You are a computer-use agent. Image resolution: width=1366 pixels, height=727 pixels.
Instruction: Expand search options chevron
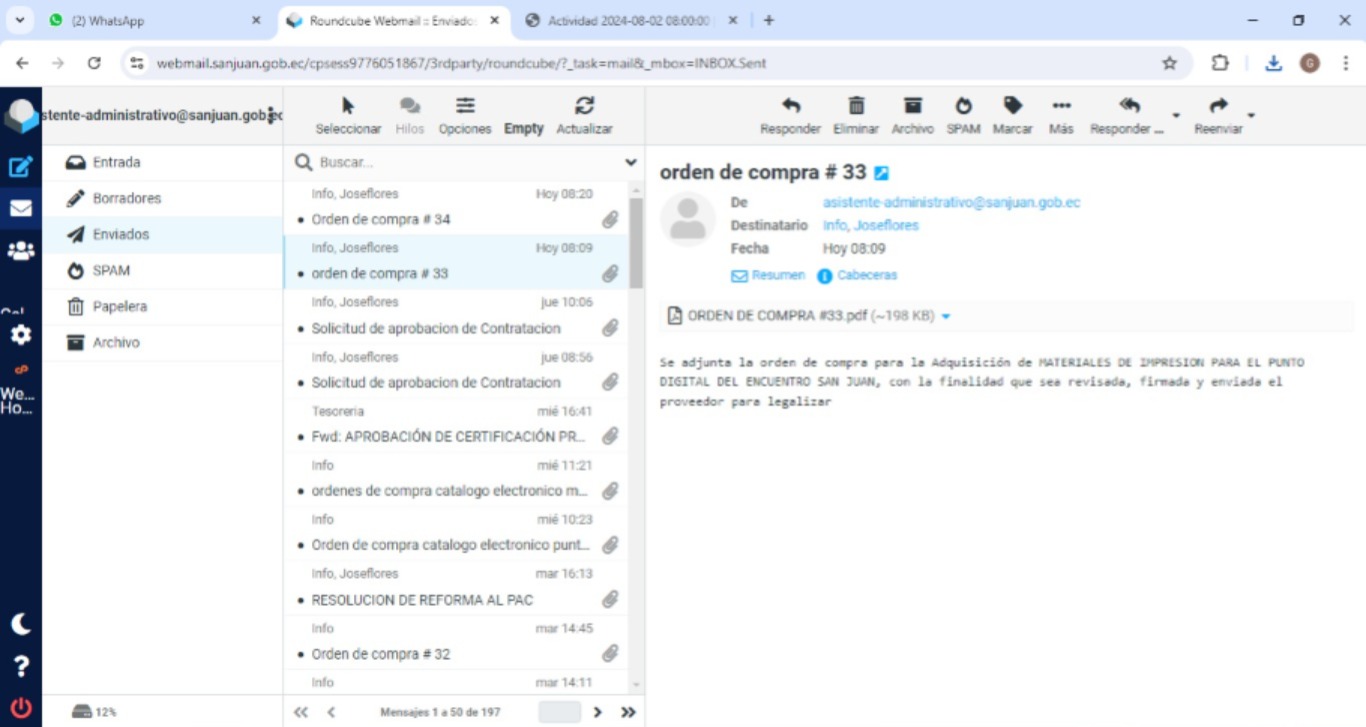(x=631, y=162)
